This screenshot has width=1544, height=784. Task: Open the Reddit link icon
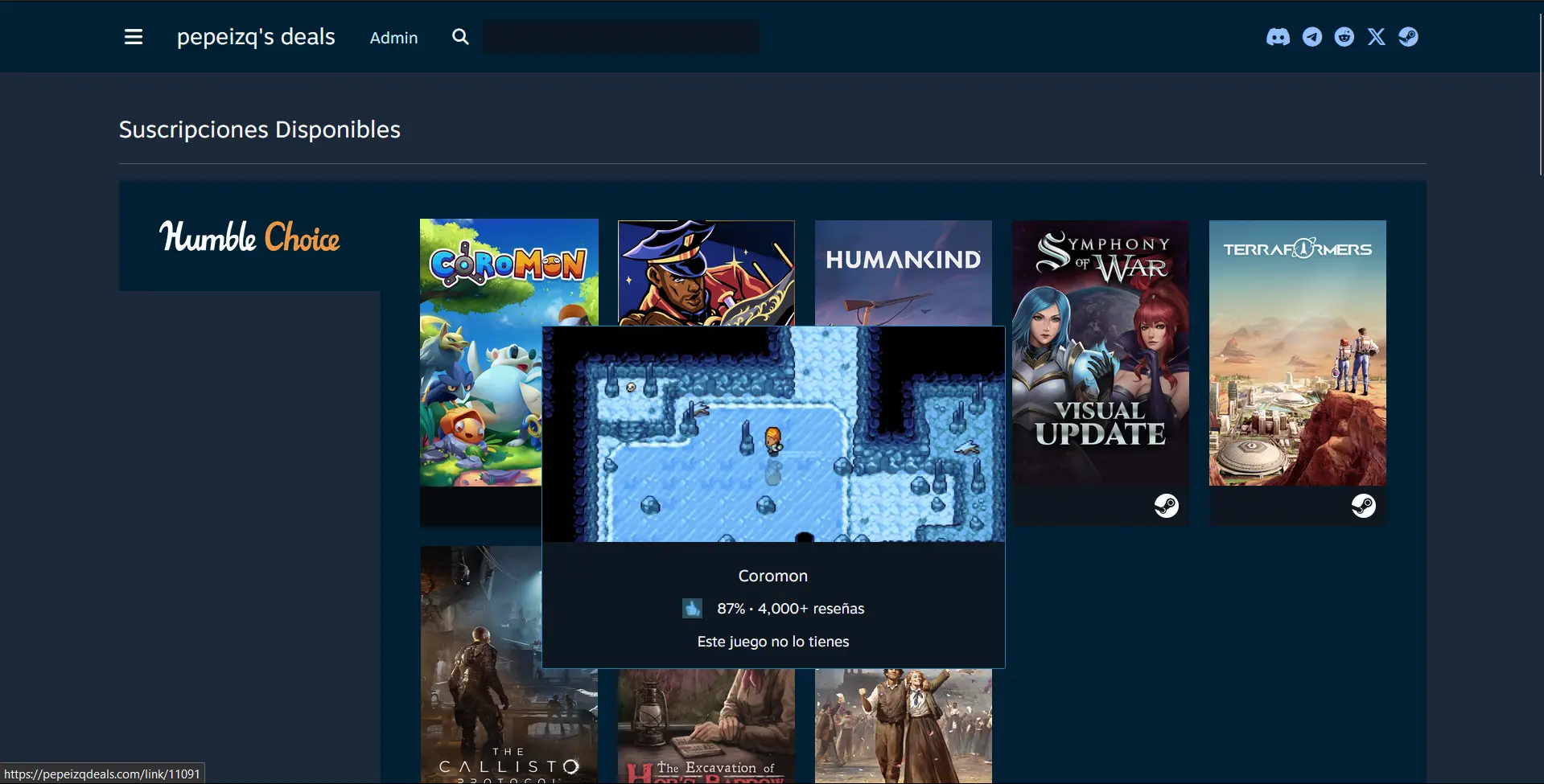1344,37
